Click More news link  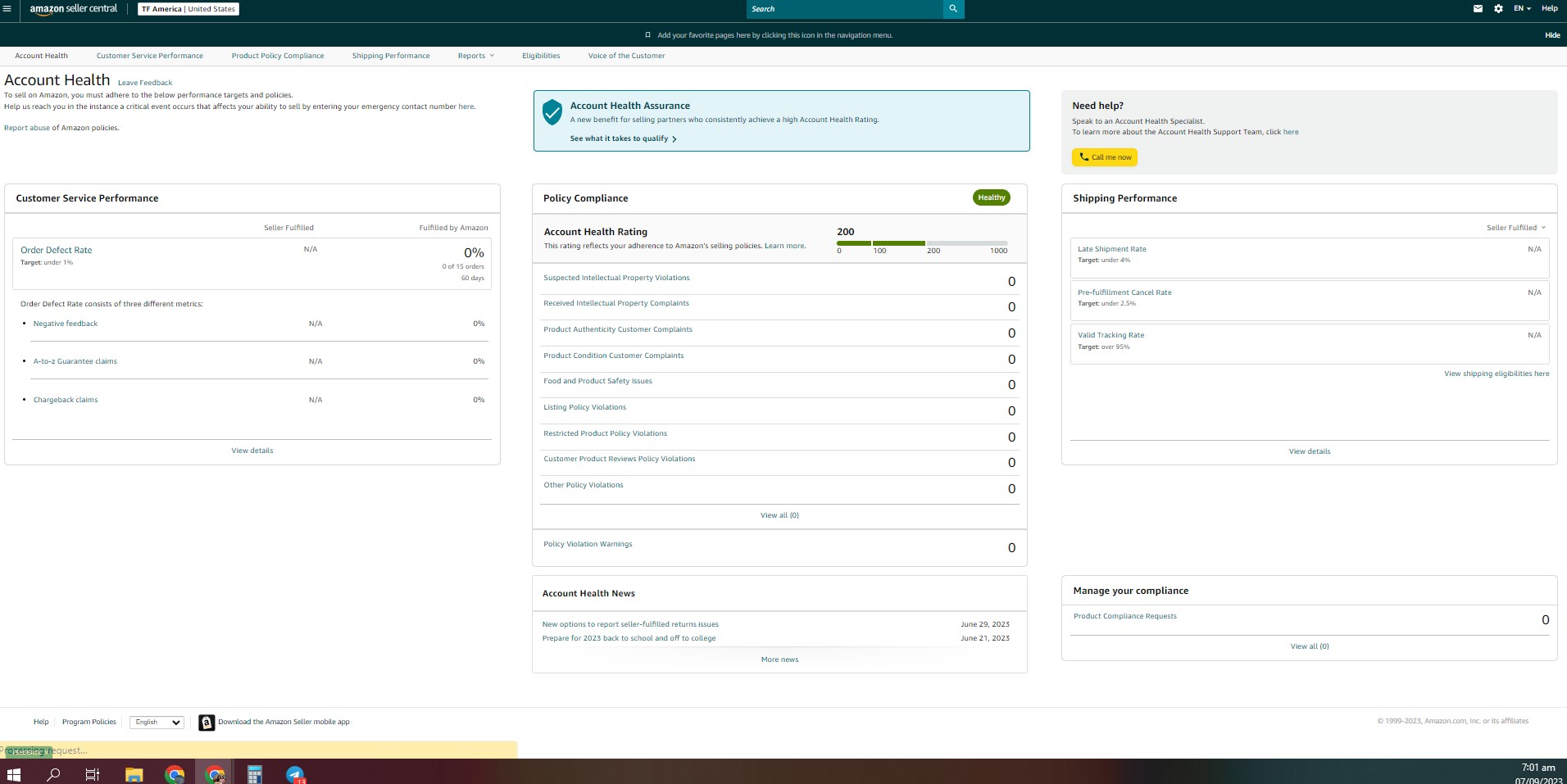point(779,659)
